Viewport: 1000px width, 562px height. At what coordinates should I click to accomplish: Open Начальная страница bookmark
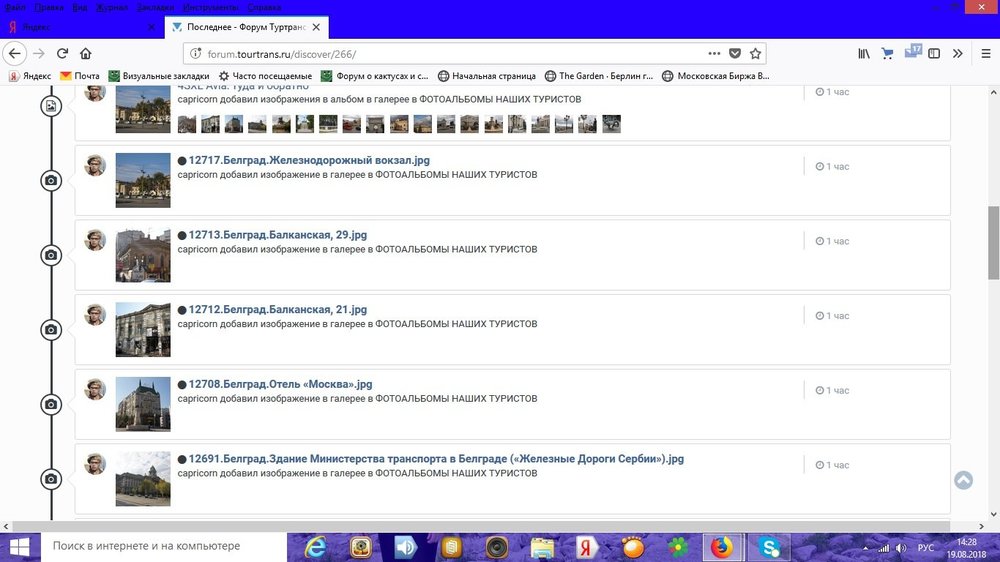point(487,76)
